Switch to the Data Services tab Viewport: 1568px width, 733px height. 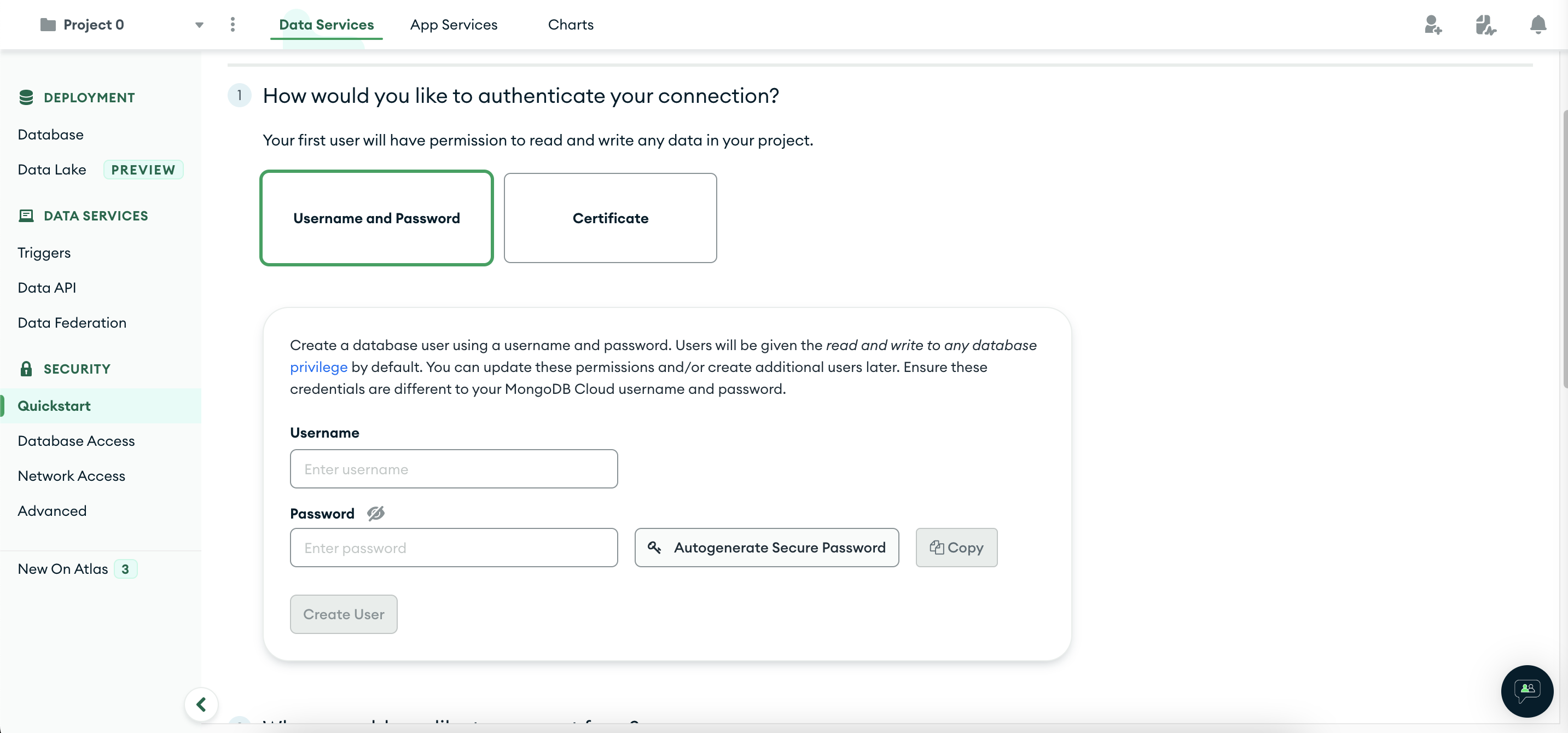(326, 25)
